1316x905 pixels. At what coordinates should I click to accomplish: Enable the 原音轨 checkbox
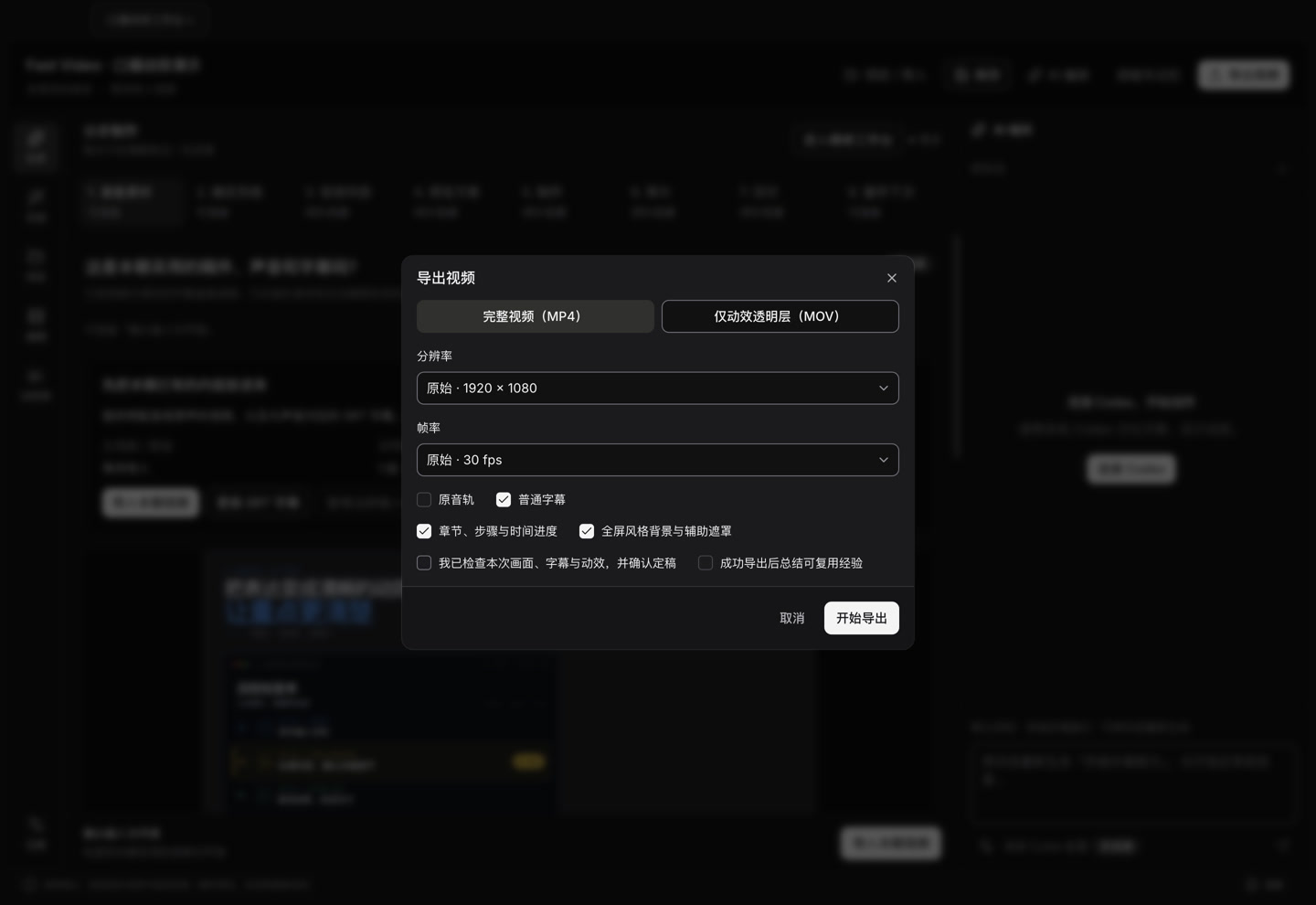click(424, 499)
